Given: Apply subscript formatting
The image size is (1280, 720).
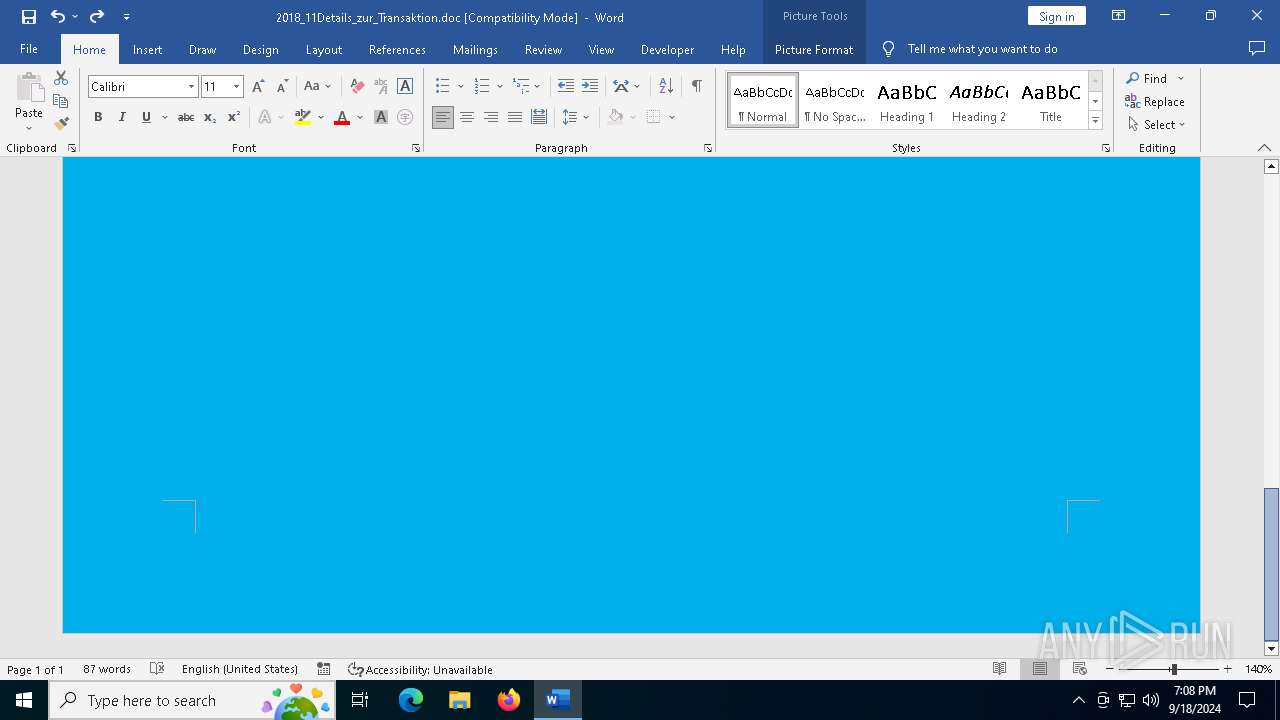Looking at the screenshot, I should tap(210, 117).
